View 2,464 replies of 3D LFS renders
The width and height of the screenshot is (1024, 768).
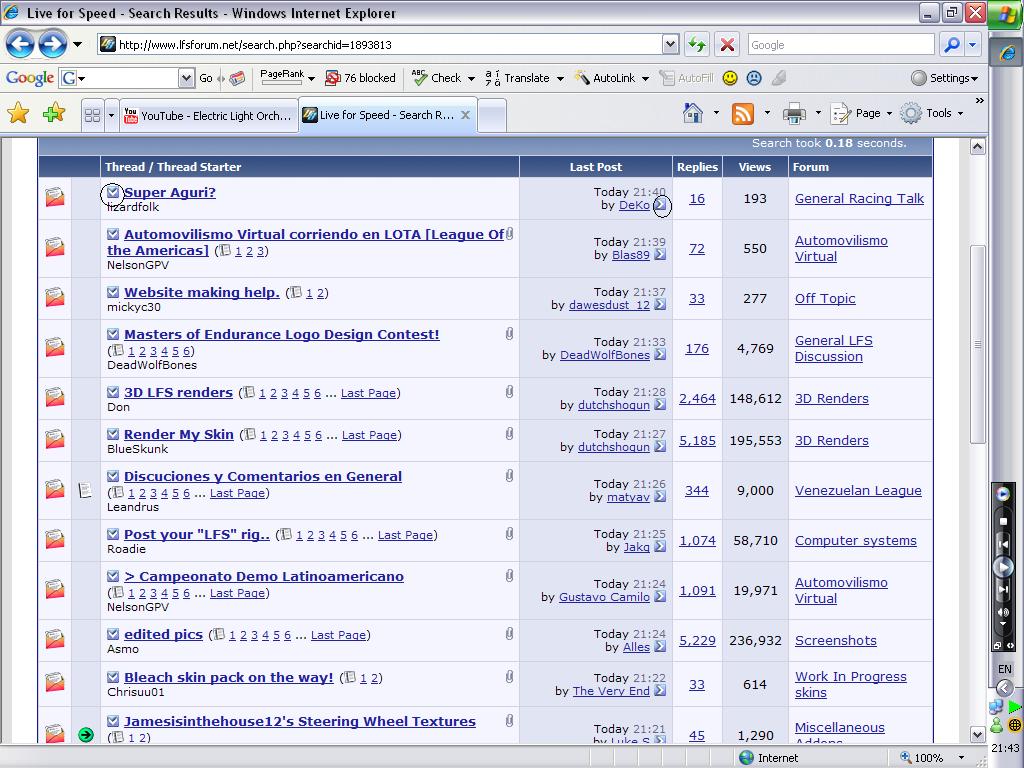pos(697,398)
